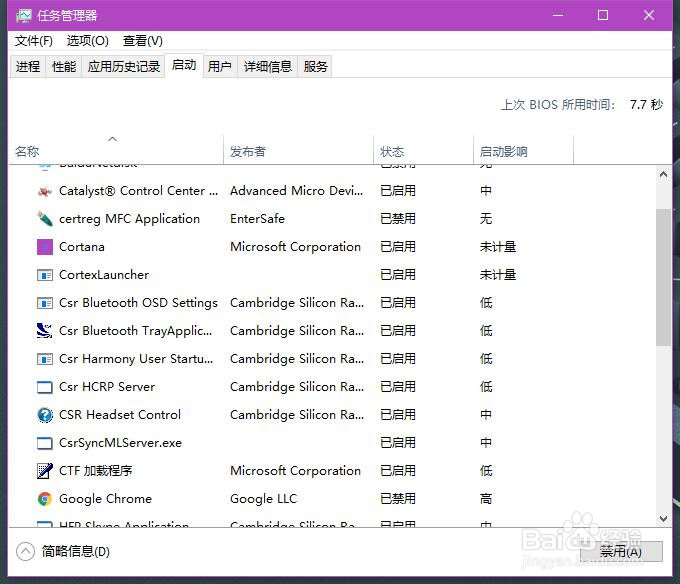Open the 查看(V) menu
The image size is (680, 584).
[x=143, y=41]
